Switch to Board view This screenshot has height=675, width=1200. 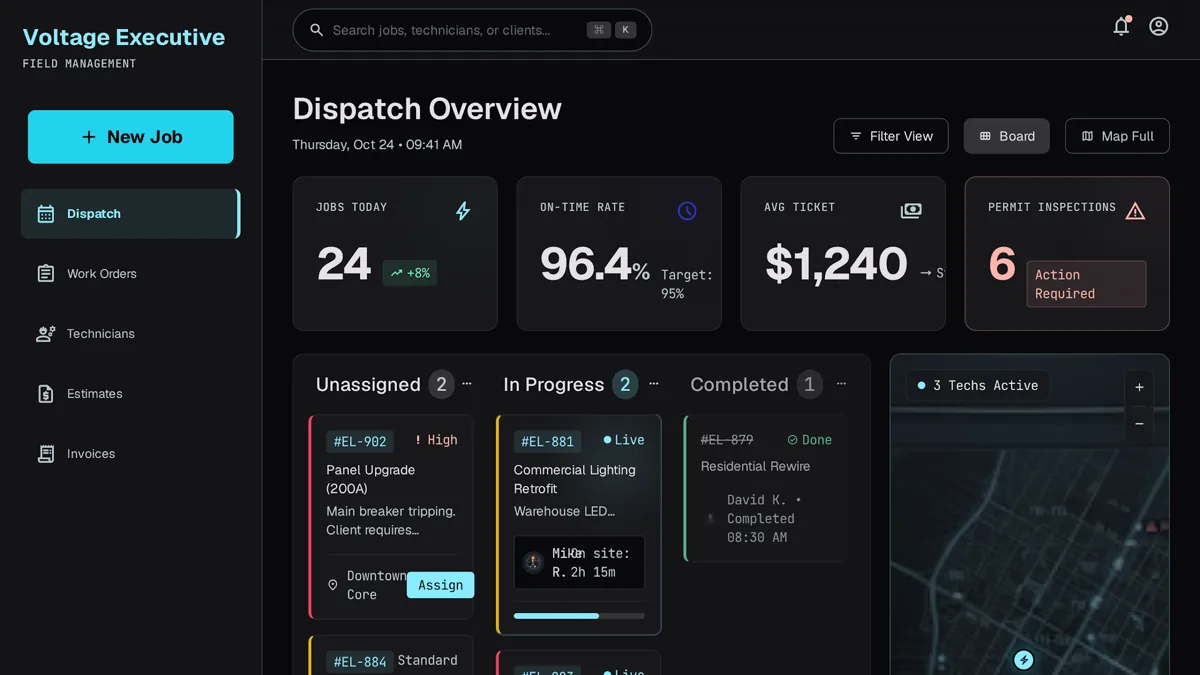[x=1007, y=136]
